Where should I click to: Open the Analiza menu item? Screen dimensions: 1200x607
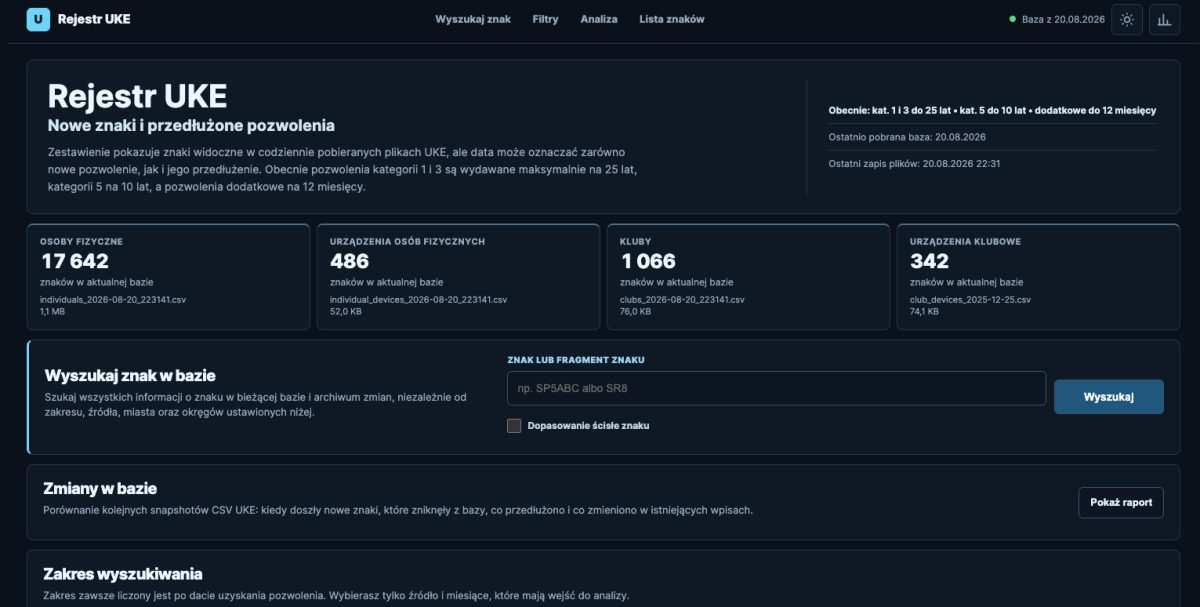point(599,19)
